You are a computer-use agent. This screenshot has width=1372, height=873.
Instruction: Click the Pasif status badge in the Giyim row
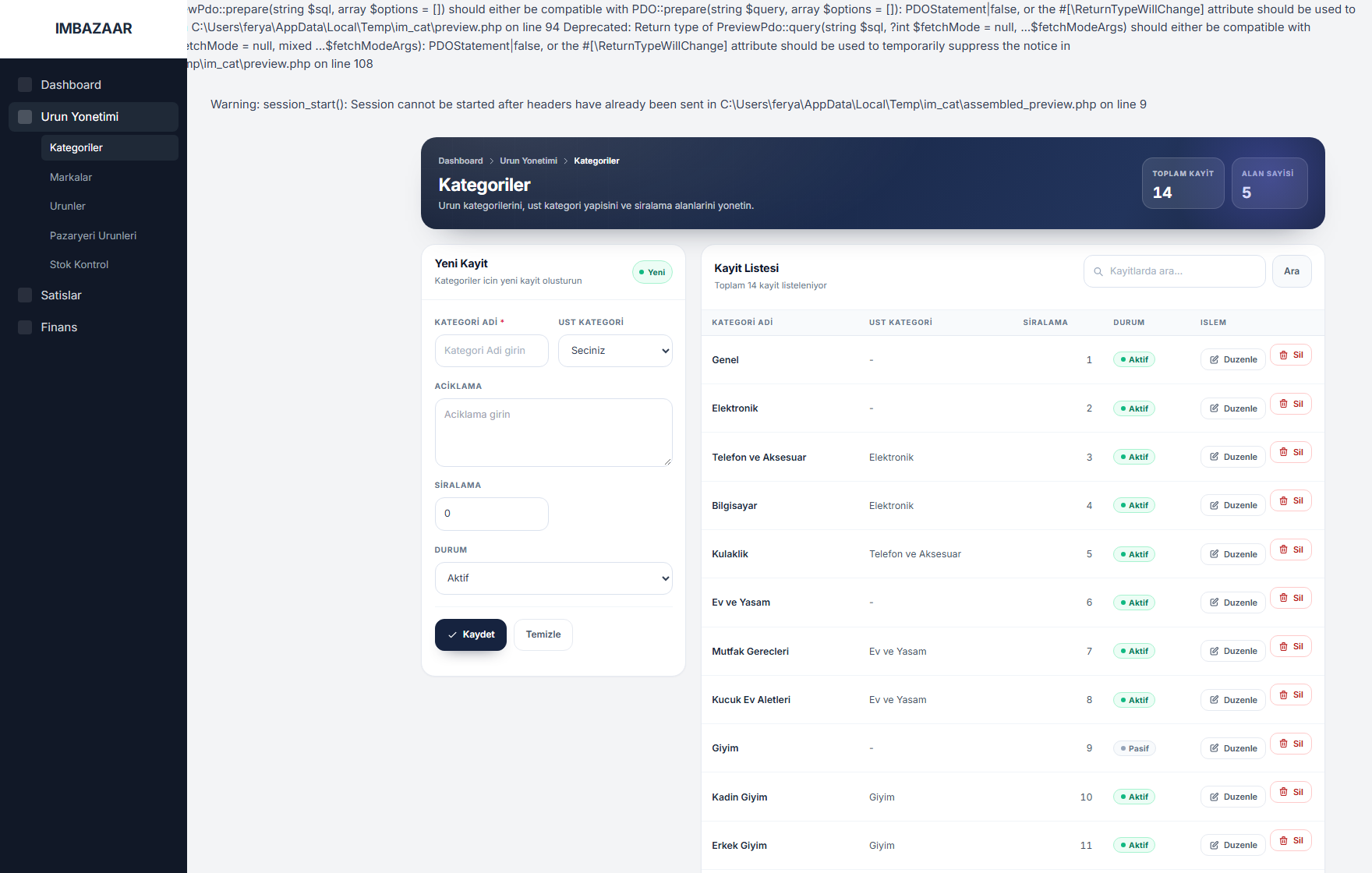point(1134,748)
